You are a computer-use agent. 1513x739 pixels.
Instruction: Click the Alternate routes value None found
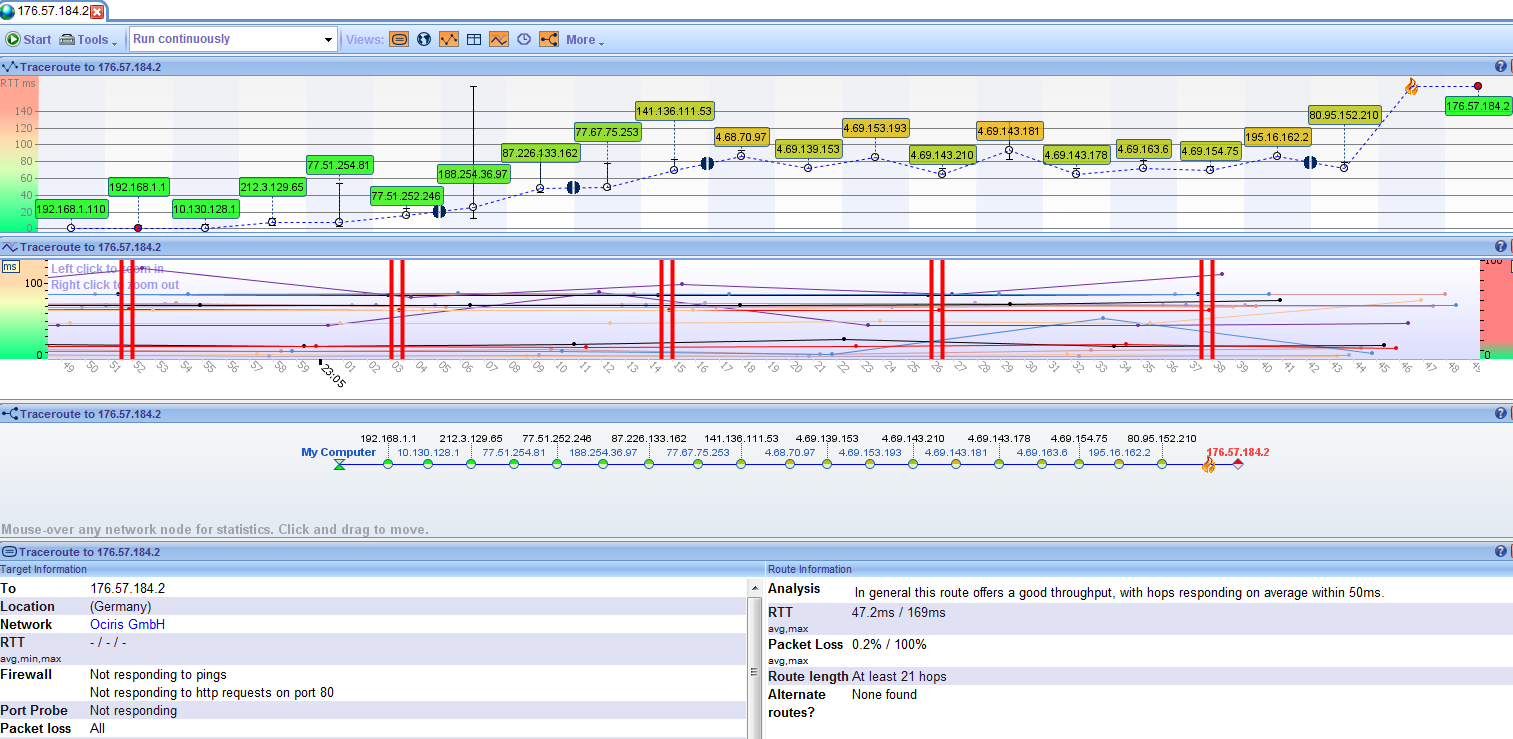click(884, 695)
